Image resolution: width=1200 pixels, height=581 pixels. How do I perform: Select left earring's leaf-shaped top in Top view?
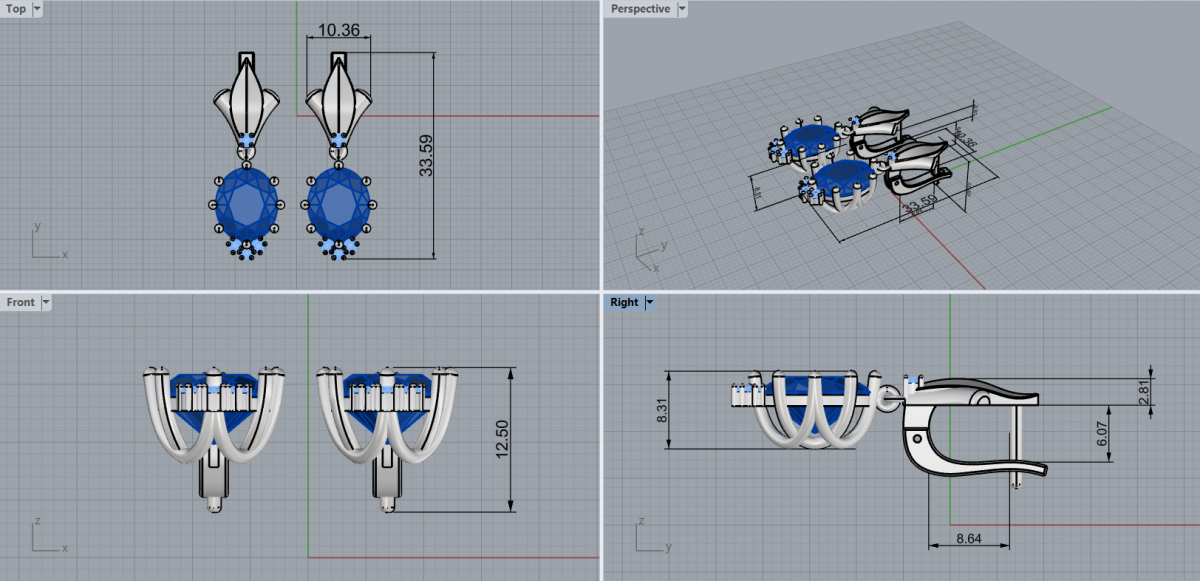click(246, 98)
